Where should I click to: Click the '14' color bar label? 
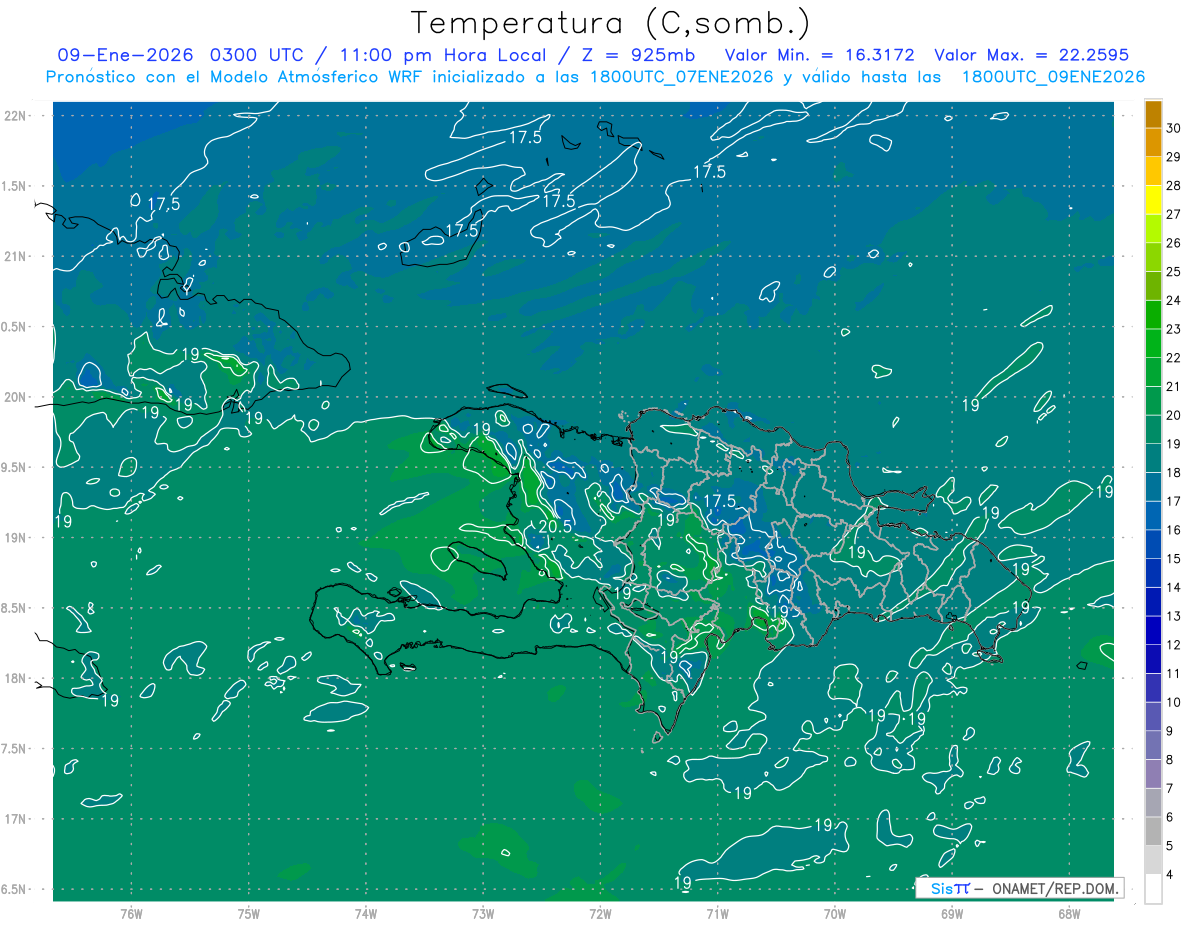(x=1174, y=587)
